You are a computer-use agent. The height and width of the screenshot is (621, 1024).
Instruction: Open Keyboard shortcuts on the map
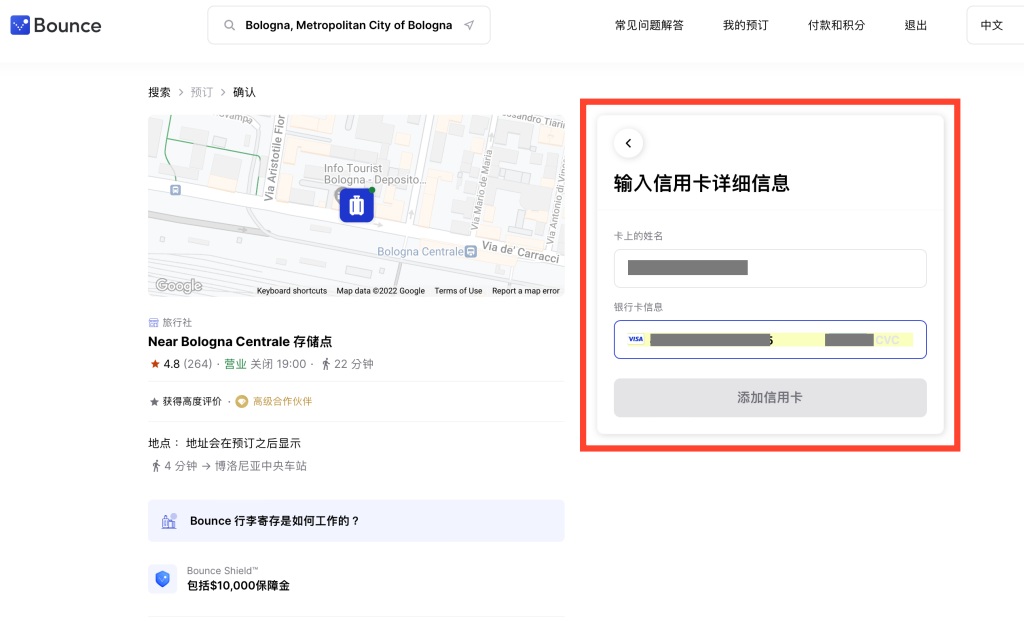coord(292,291)
